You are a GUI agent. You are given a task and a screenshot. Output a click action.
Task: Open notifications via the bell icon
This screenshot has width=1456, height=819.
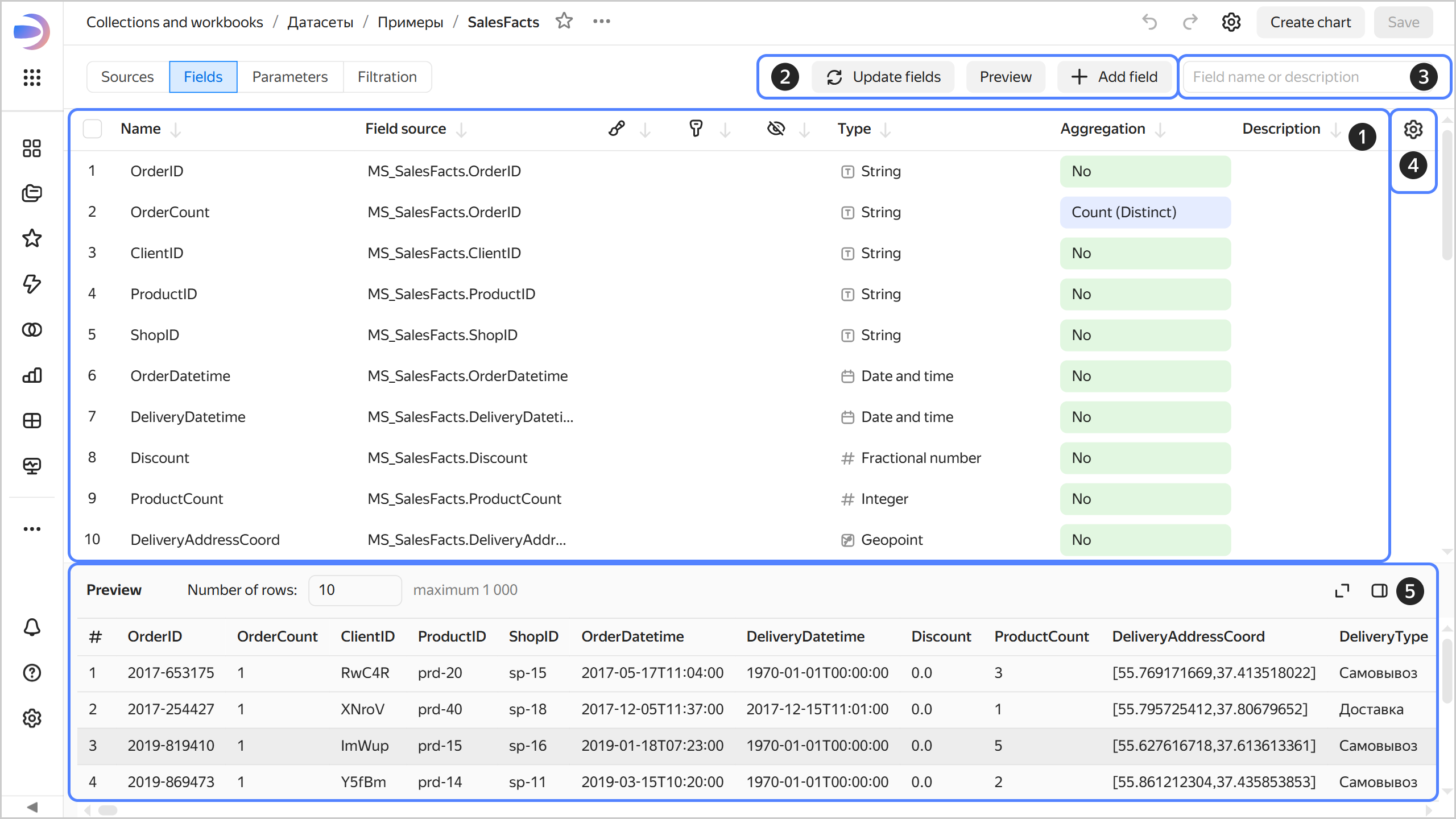[x=32, y=627]
